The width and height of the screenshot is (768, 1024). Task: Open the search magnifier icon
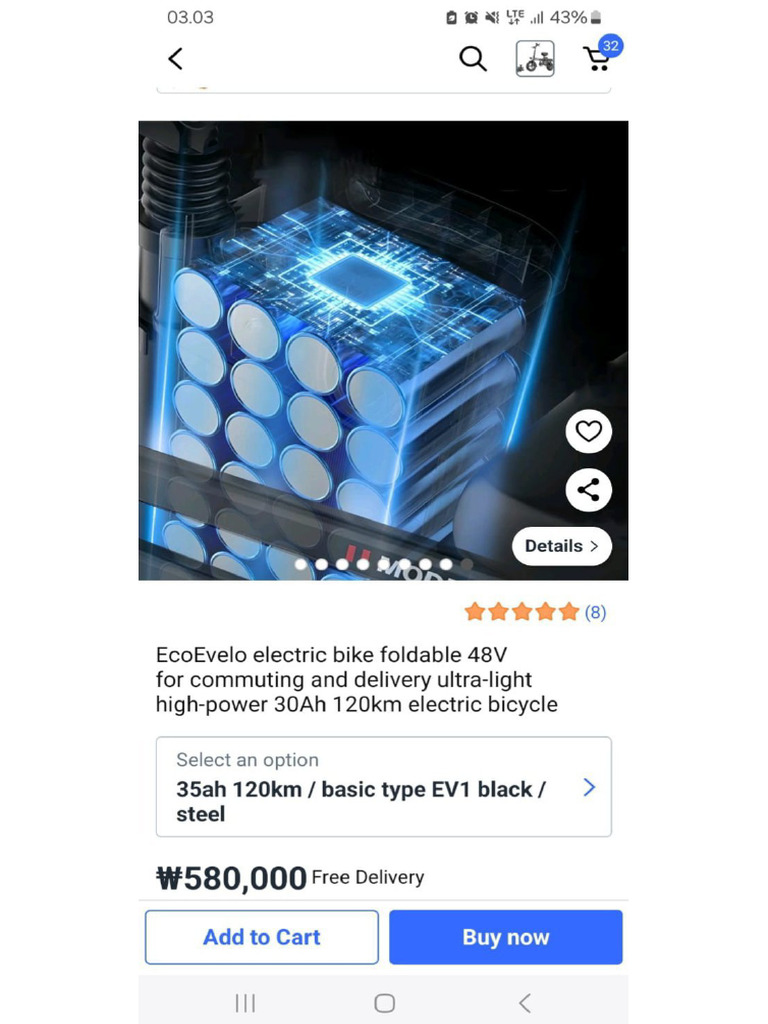(x=473, y=59)
